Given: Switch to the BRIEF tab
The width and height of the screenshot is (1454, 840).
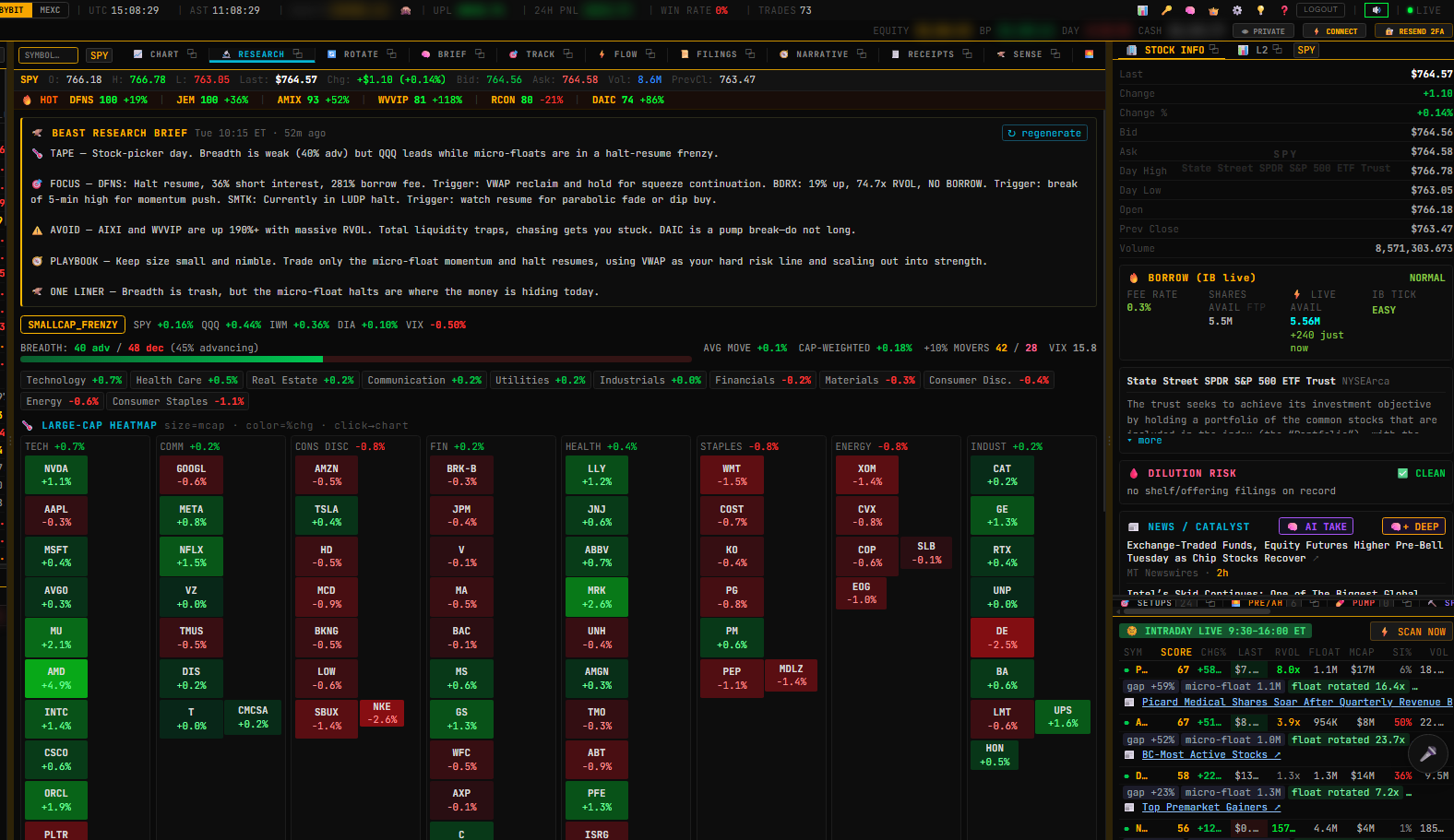Looking at the screenshot, I should coord(444,54).
